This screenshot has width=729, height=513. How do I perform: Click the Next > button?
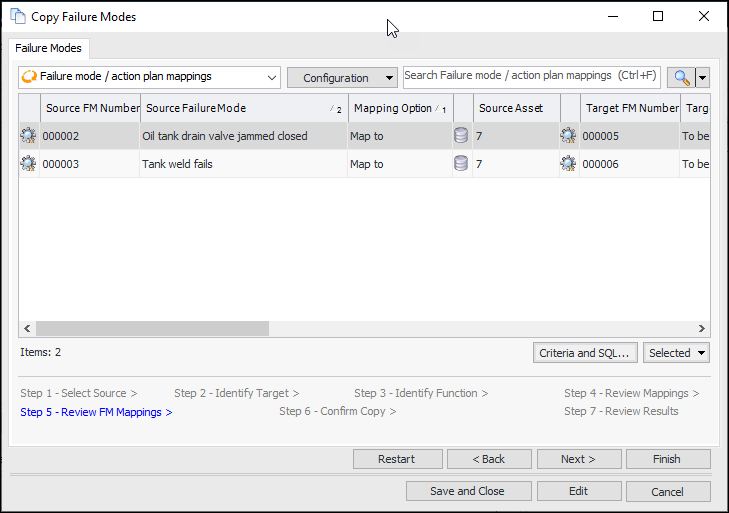(579, 459)
